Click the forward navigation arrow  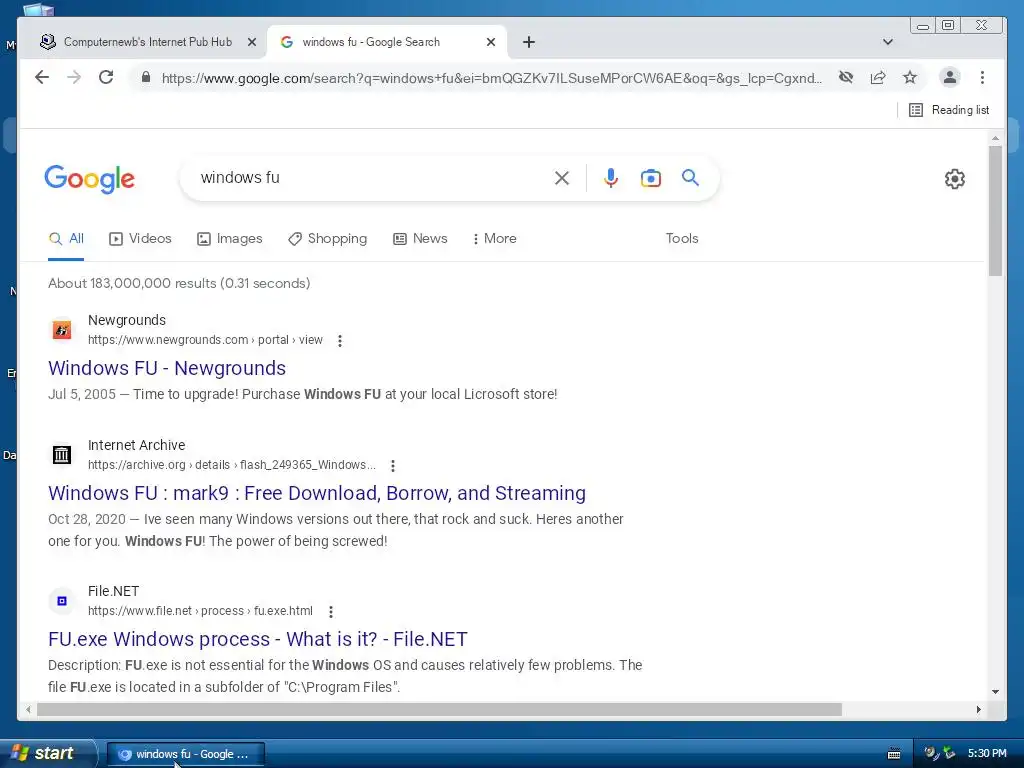[x=74, y=78]
